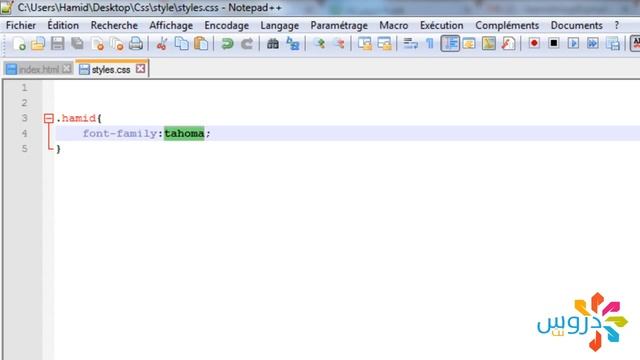The width and height of the screenshot is (640, 360).
Task: Create a new file with toolbar icon
Action: 19,44
